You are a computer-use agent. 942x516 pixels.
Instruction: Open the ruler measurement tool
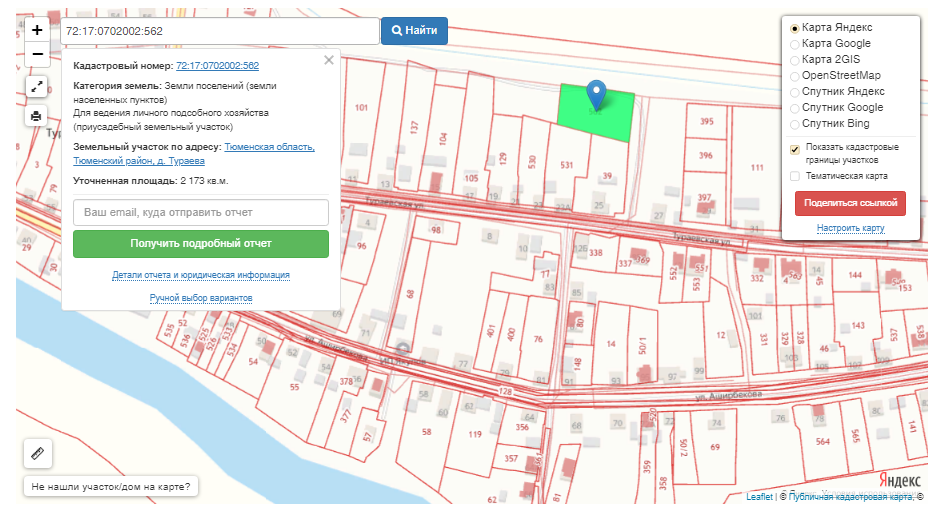[x=38, y=453]
